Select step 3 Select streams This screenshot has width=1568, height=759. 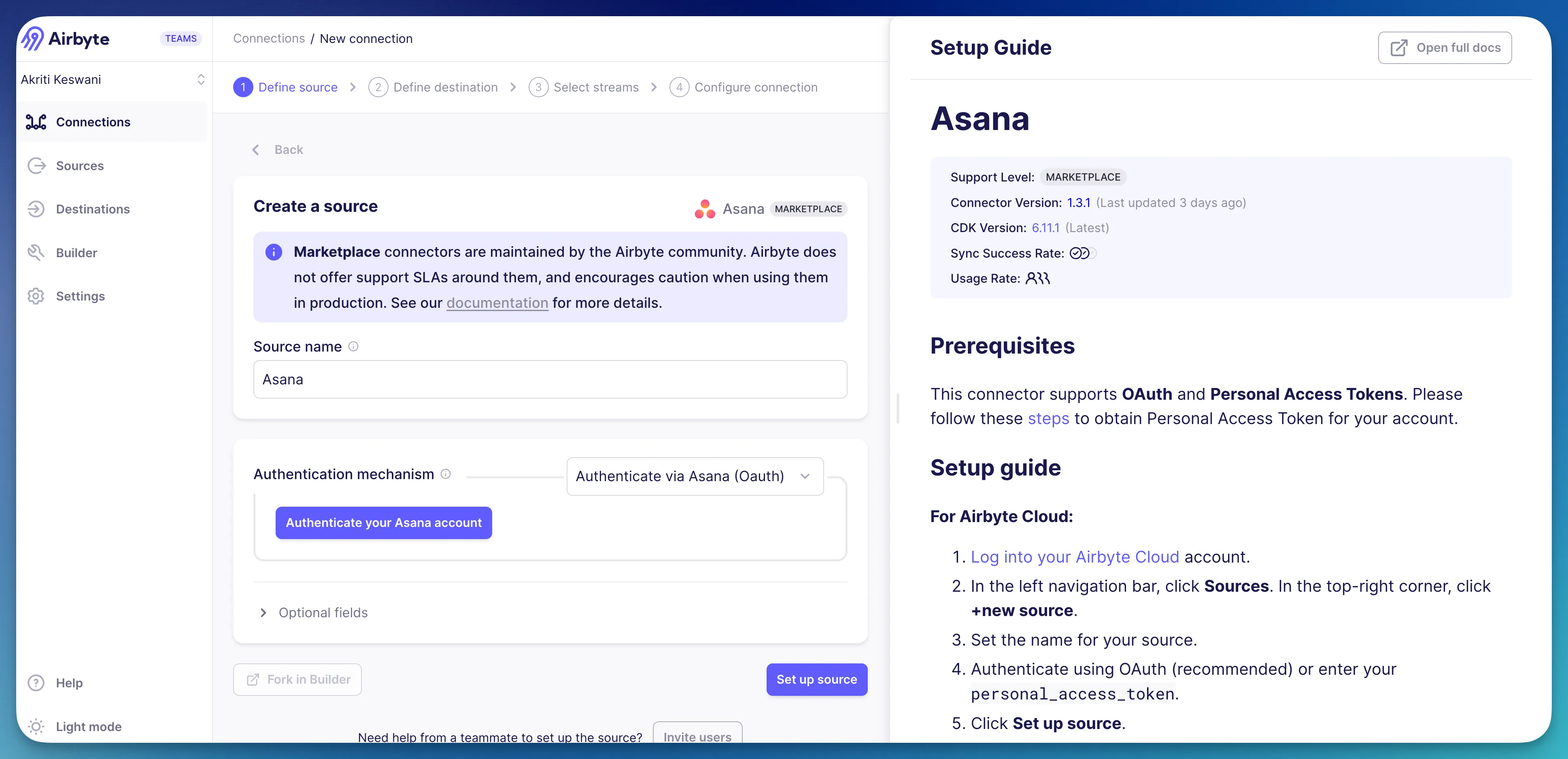(x=584, y=87)
